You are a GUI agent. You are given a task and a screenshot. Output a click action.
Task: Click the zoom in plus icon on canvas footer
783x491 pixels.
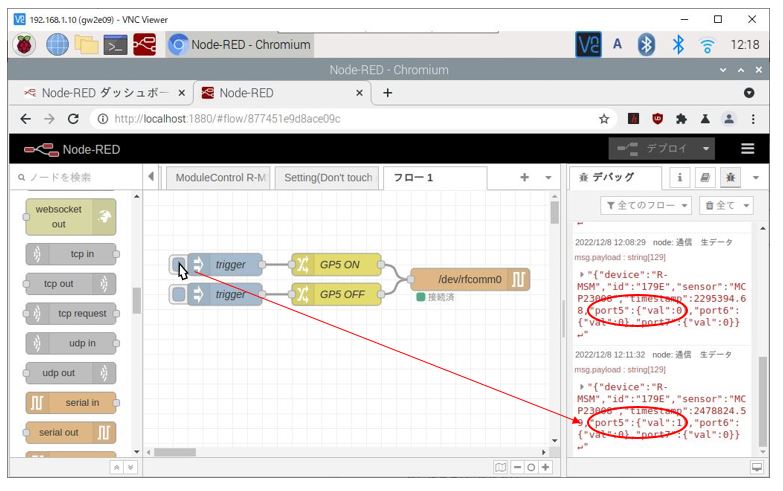click(x=545, y=467)
